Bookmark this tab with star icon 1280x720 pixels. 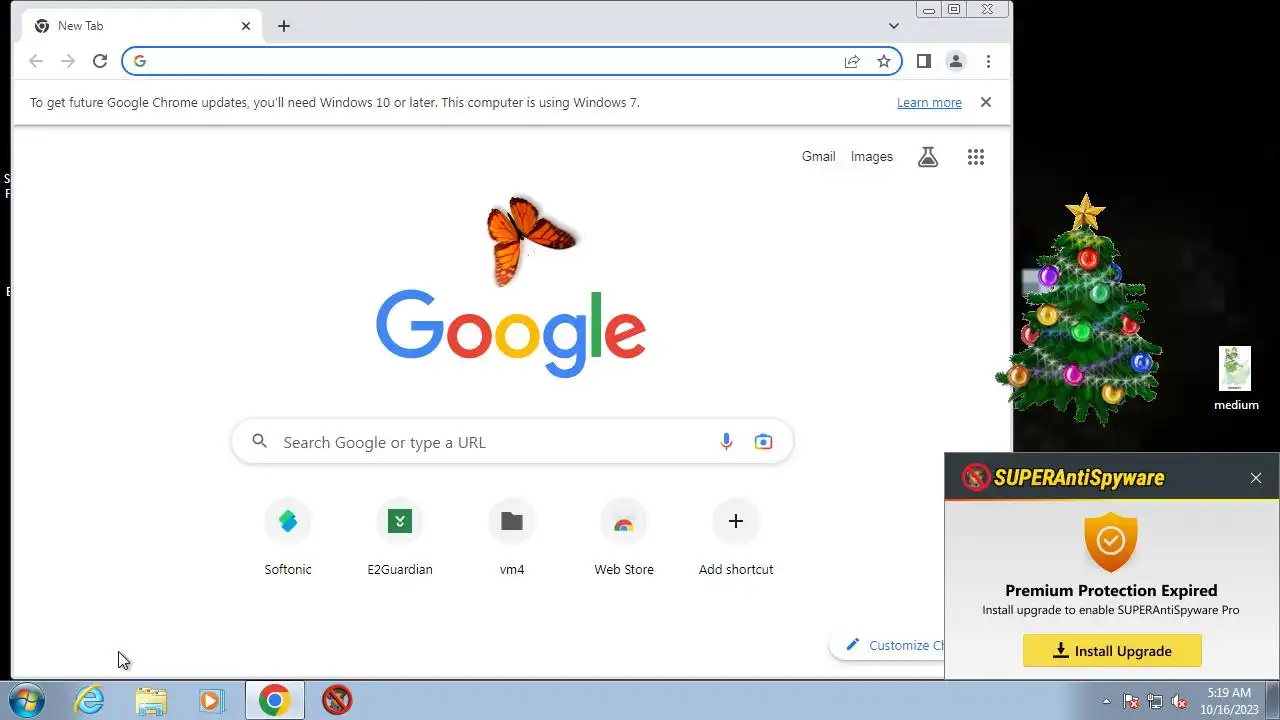coord(884,61)
